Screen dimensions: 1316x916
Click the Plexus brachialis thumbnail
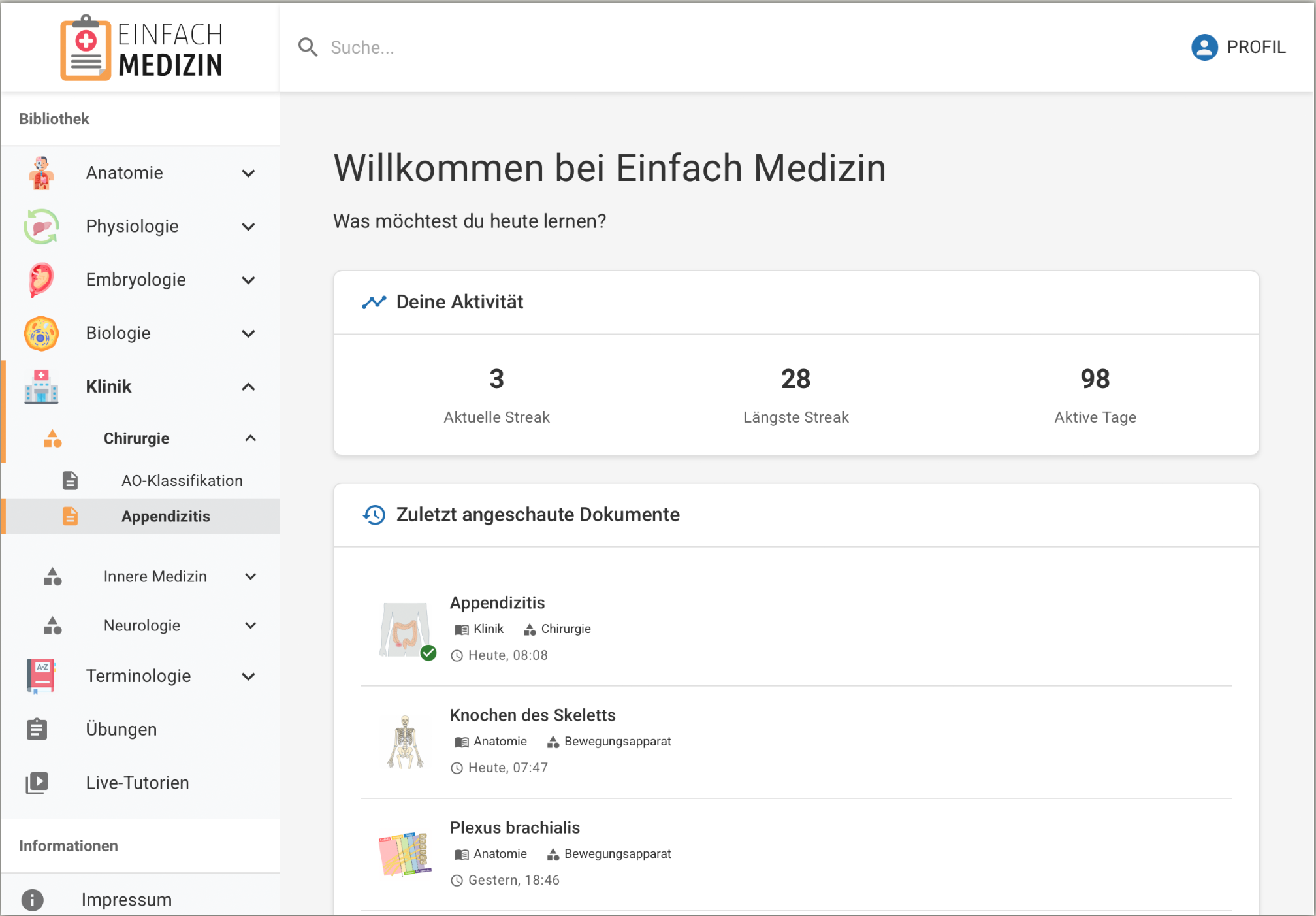point(405,853)
